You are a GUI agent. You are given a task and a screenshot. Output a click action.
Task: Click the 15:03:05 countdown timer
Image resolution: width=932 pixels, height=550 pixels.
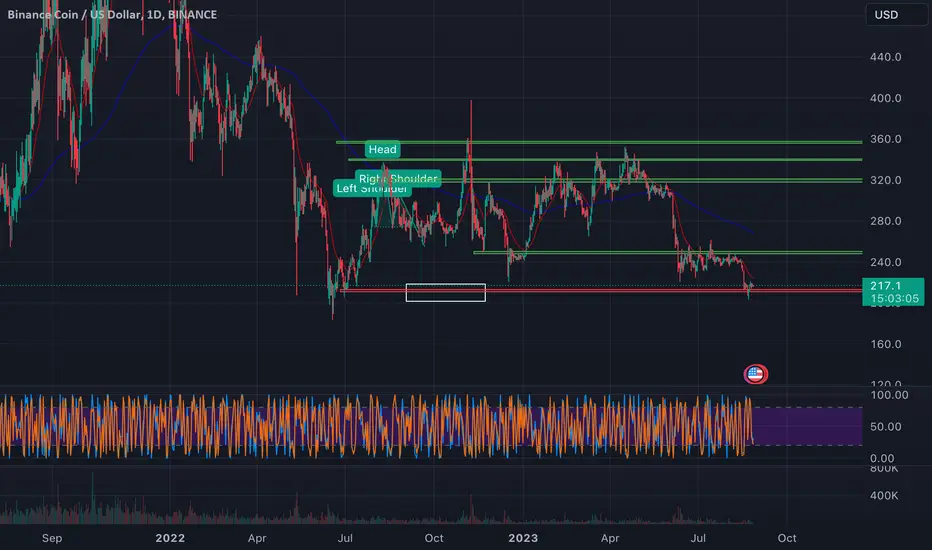click(895, 298)
